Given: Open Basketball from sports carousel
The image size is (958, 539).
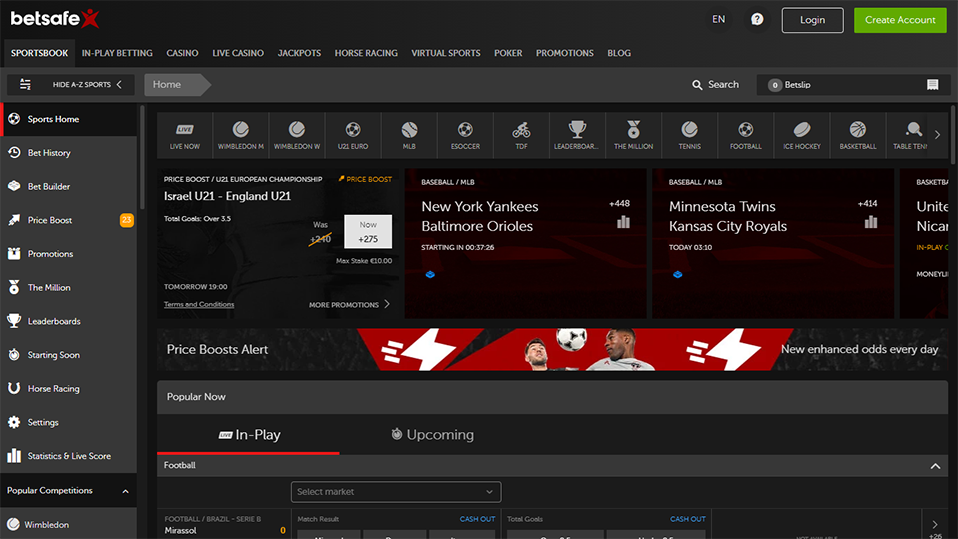Looking at the screenshot, I should pos(857,135).
